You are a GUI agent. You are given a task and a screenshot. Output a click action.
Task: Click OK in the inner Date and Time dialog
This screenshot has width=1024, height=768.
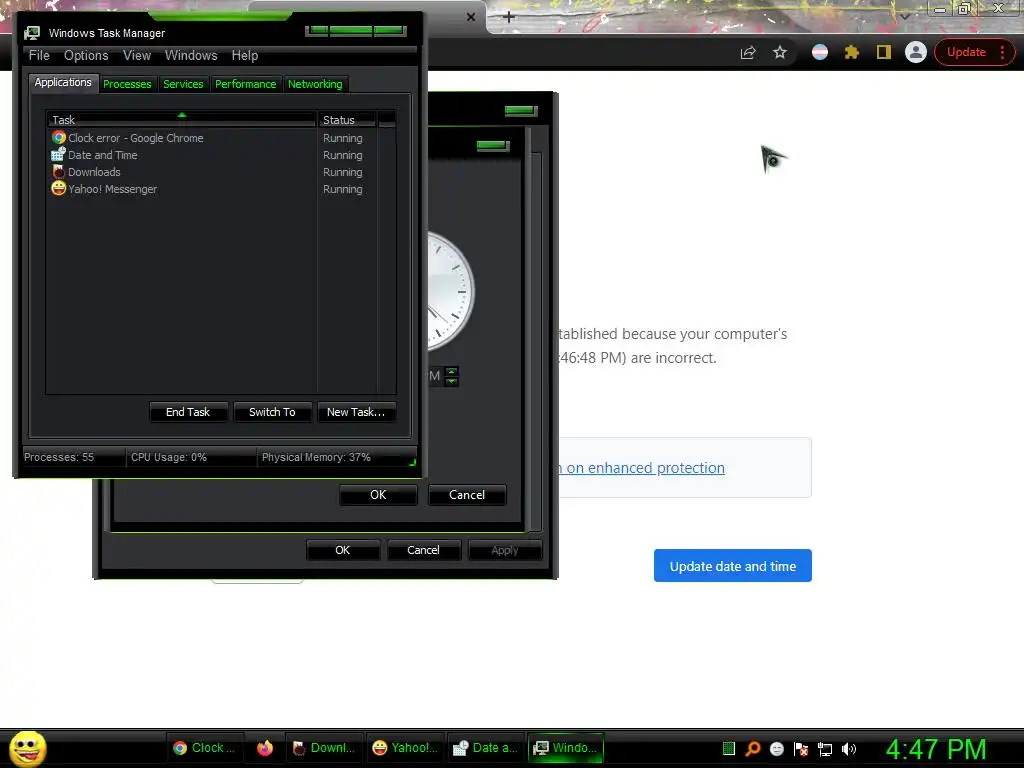pyautogui.click(x=378, y=495)
